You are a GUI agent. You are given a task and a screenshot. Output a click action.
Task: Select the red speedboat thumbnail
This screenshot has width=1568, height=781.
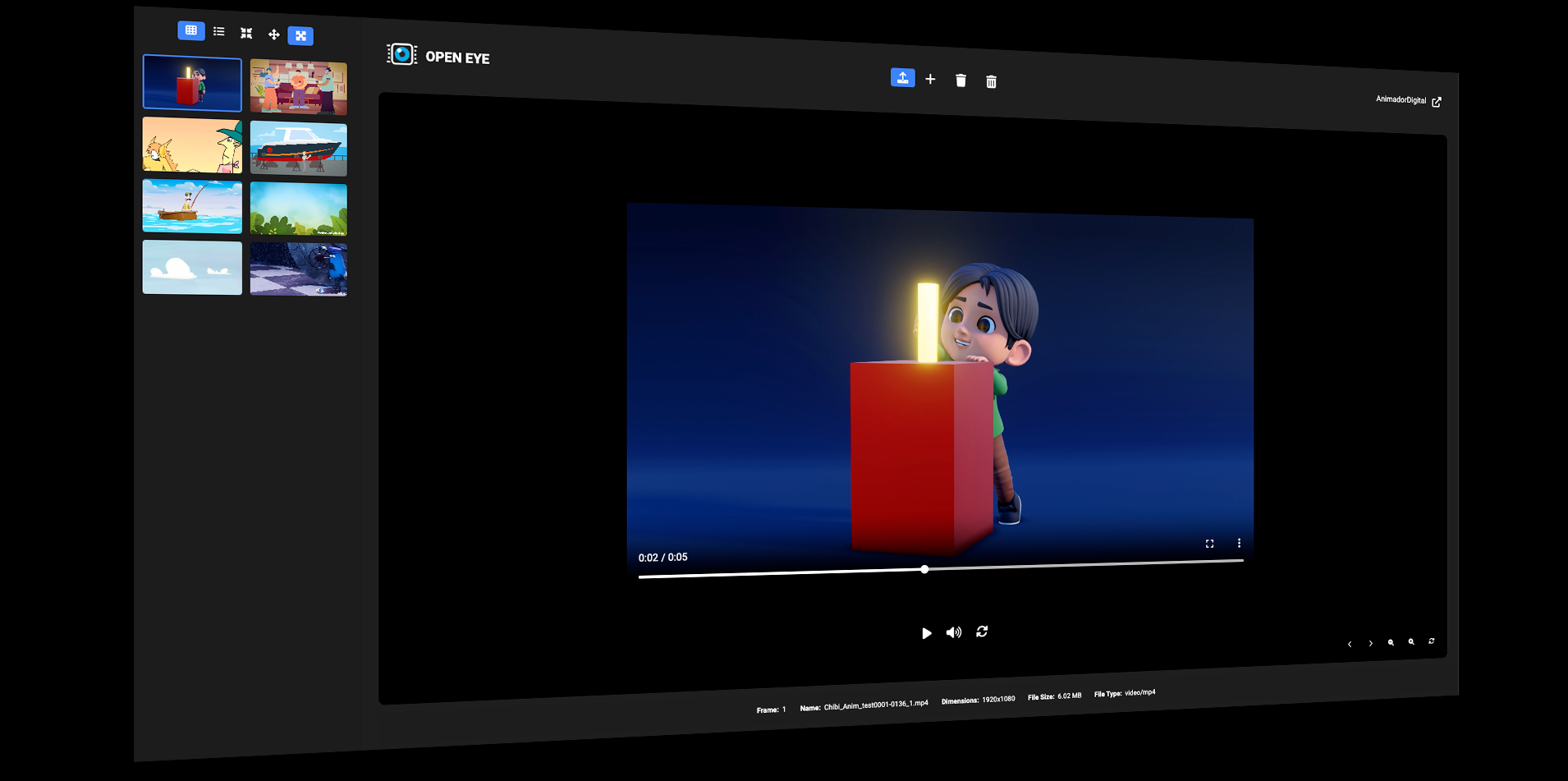[299, 149]
